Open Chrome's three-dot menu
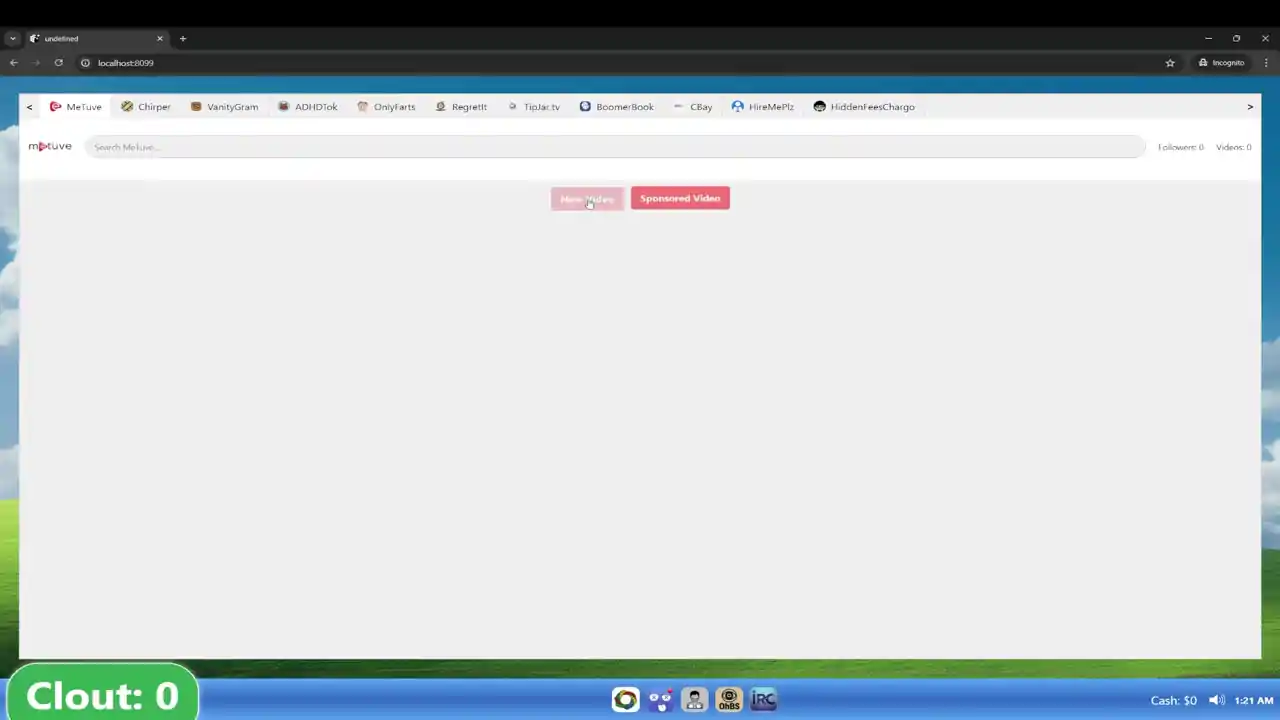 click(x=1266, y=63)
